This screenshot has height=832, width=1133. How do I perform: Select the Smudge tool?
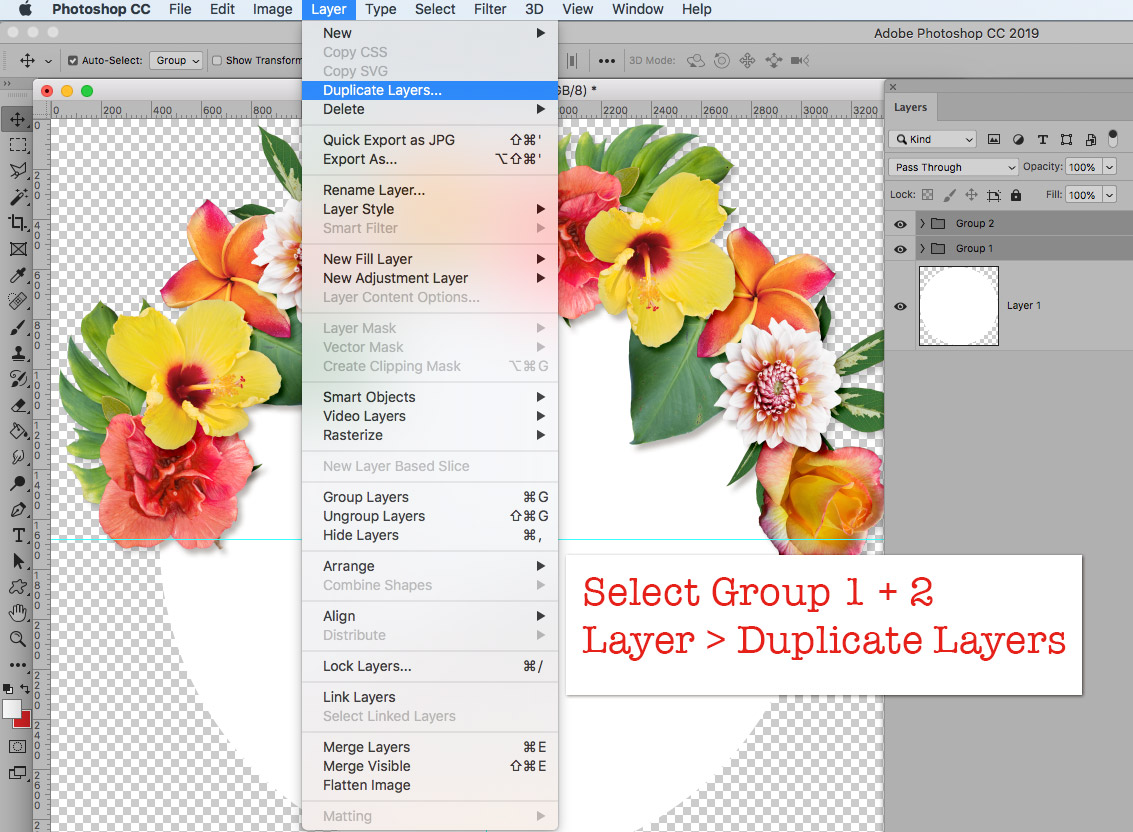(x=17, y=458)
